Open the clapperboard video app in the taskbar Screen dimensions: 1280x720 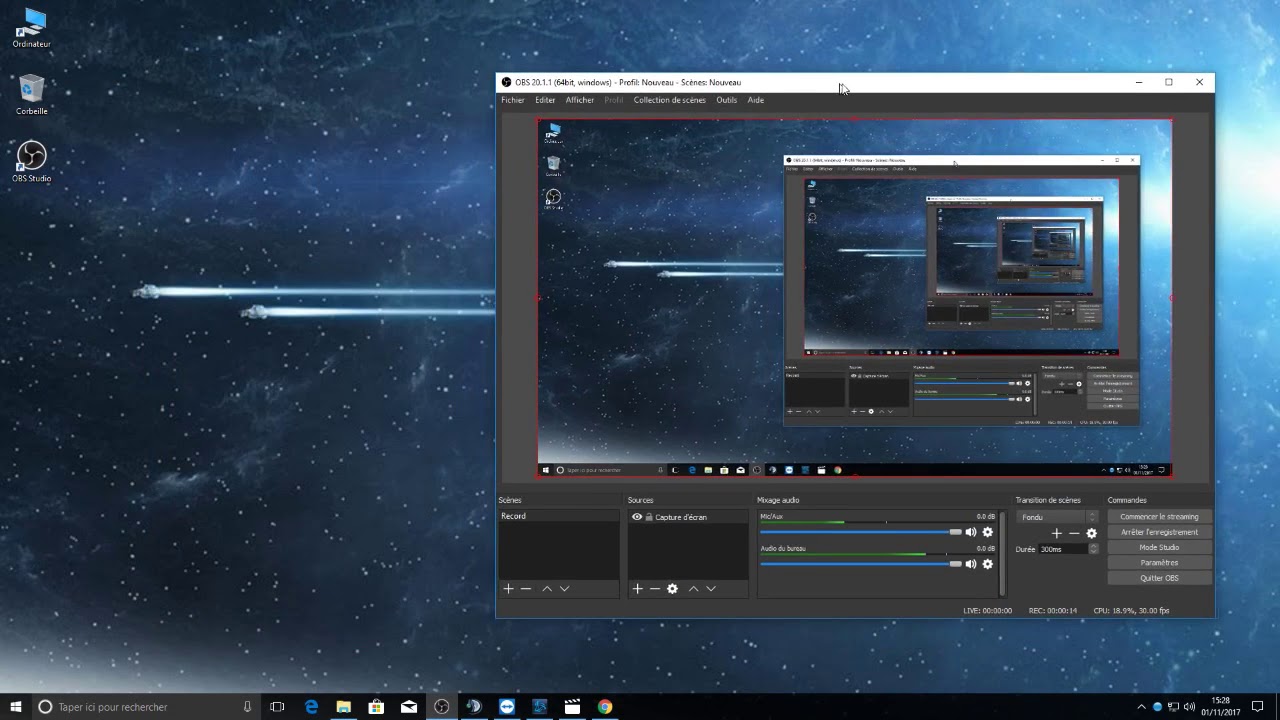[x=572, y=706]
